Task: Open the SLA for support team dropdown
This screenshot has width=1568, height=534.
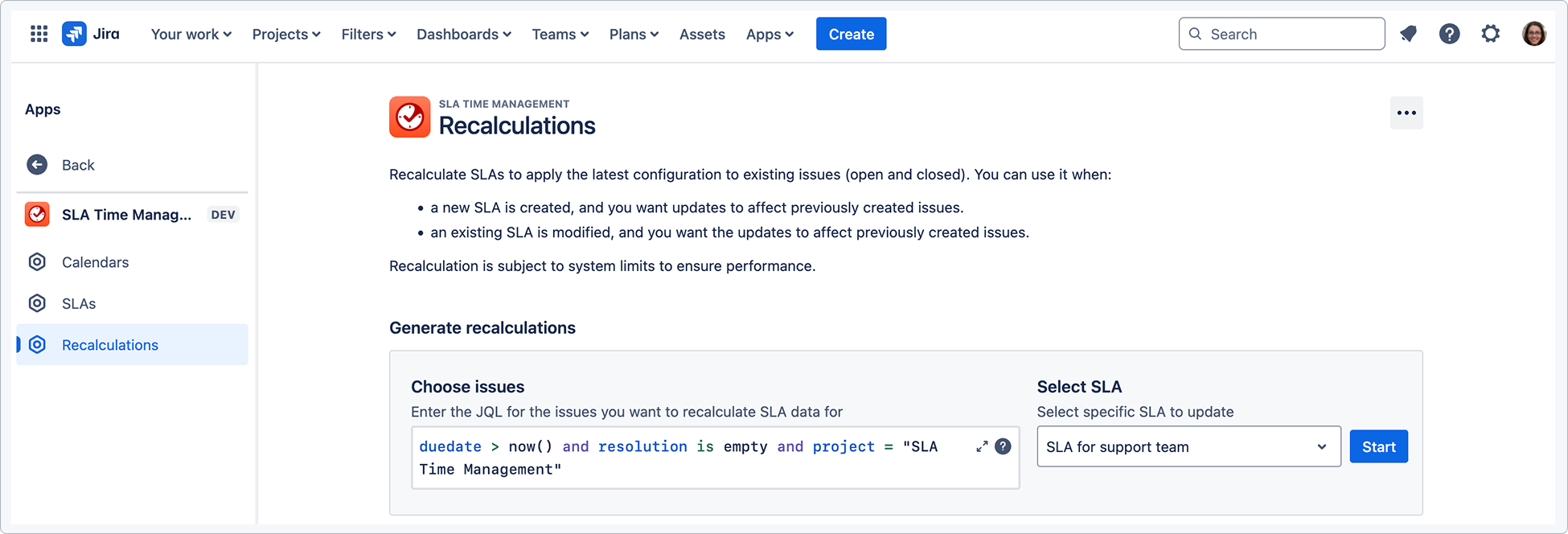Action: tap(1188, 446)
